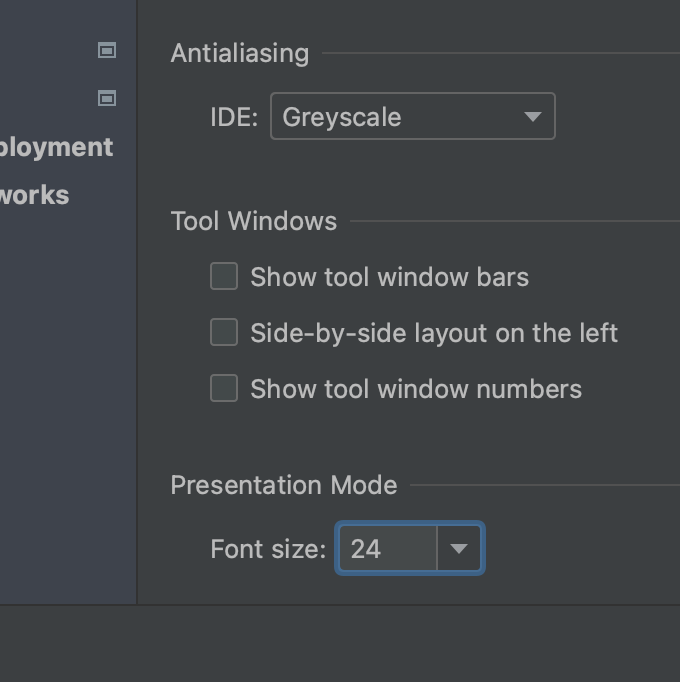The image size is (680, 682).
Task: Click the Antialiasing section heading
Action: tap(240, 53)
